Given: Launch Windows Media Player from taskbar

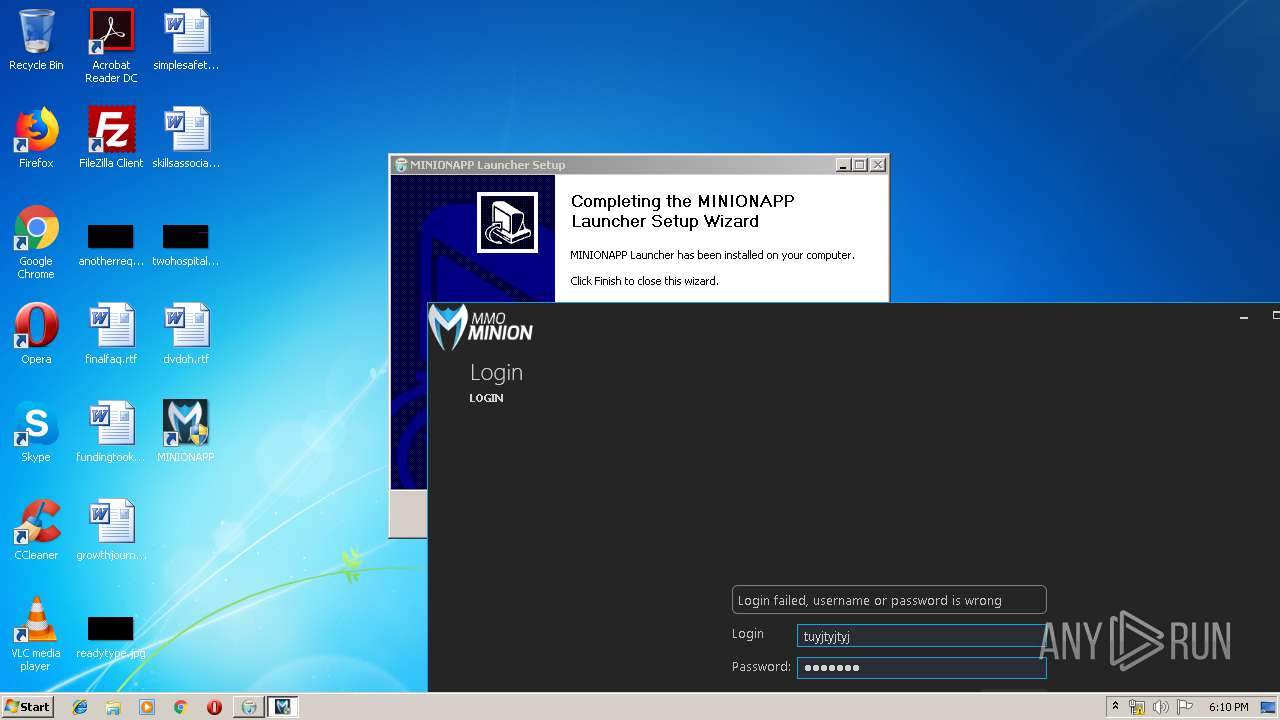Looking at the screenshot, I should [x=147, y=707].
